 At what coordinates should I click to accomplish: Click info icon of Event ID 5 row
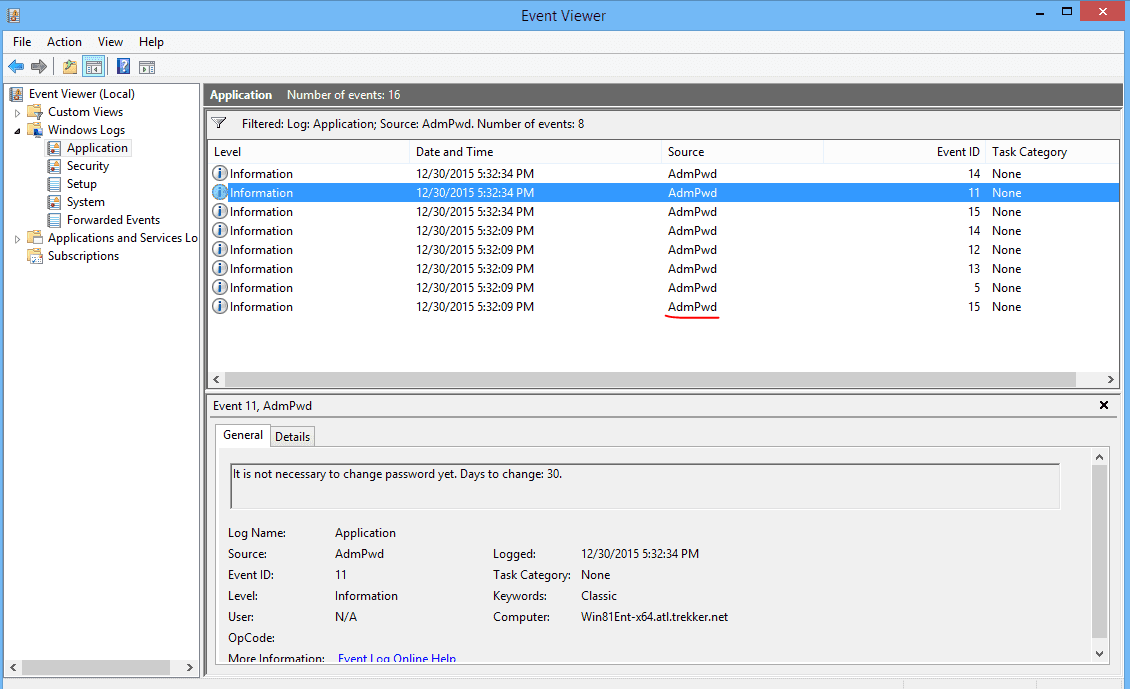pyautogui.click(x=220, y=287)
